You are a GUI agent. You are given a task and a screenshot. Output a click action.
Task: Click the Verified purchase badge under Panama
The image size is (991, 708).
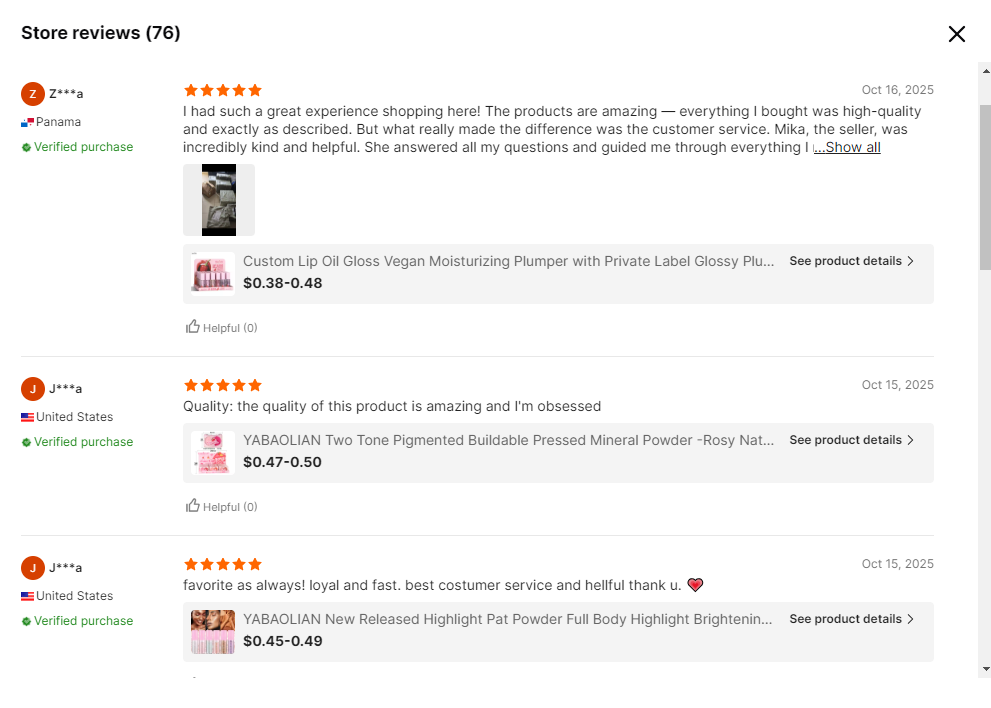[x=77, y=147]
